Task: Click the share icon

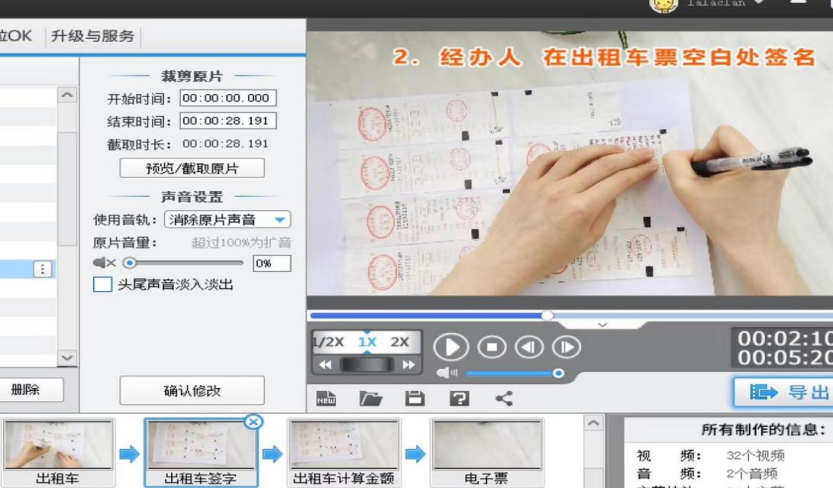Action: (x=504, y=398)
